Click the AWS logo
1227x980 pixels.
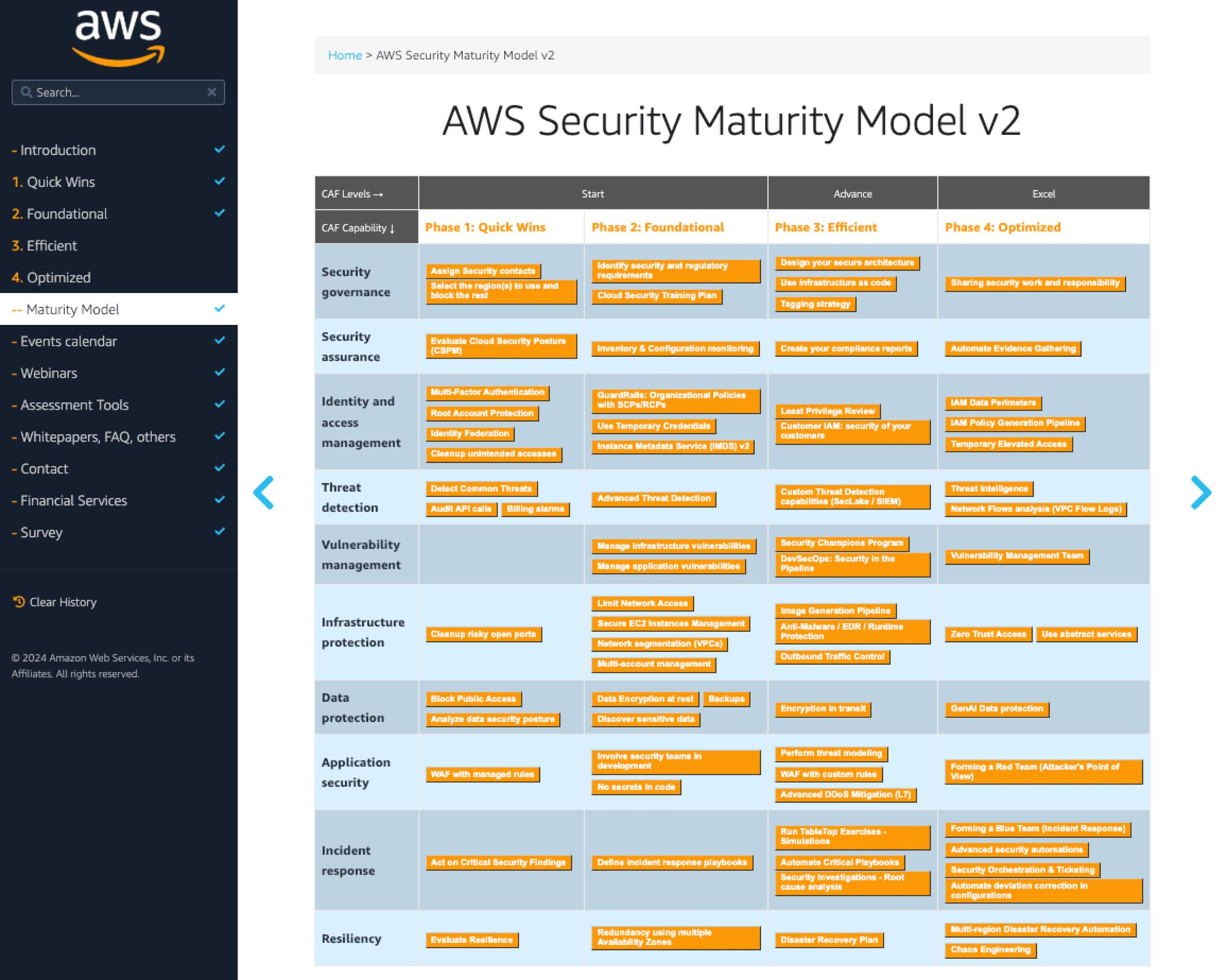point(118,37)
